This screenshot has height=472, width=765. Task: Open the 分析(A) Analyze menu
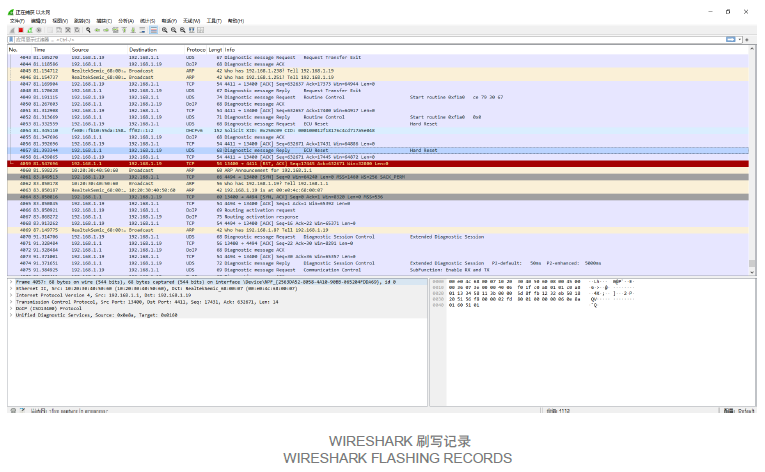126,21
